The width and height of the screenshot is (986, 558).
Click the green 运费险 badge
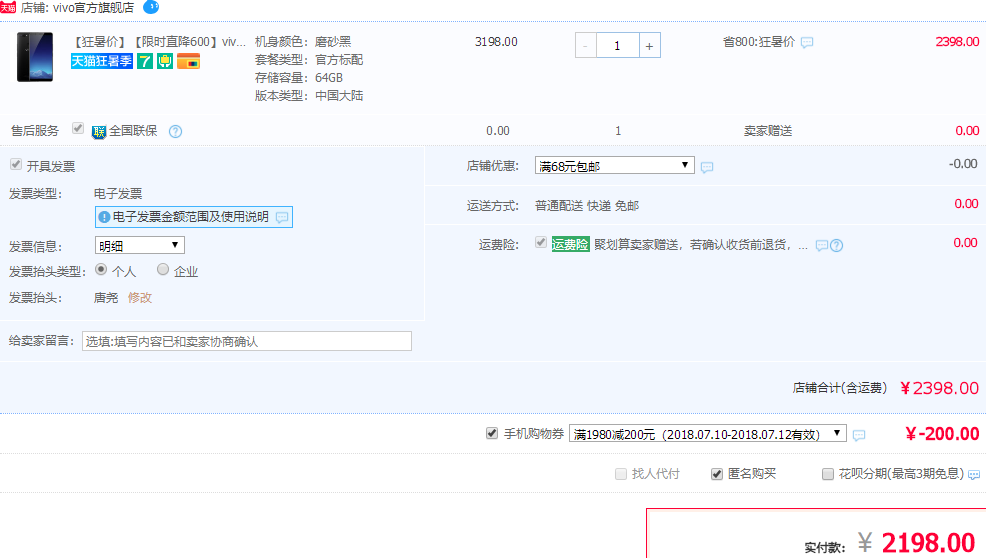pos(570,245)
